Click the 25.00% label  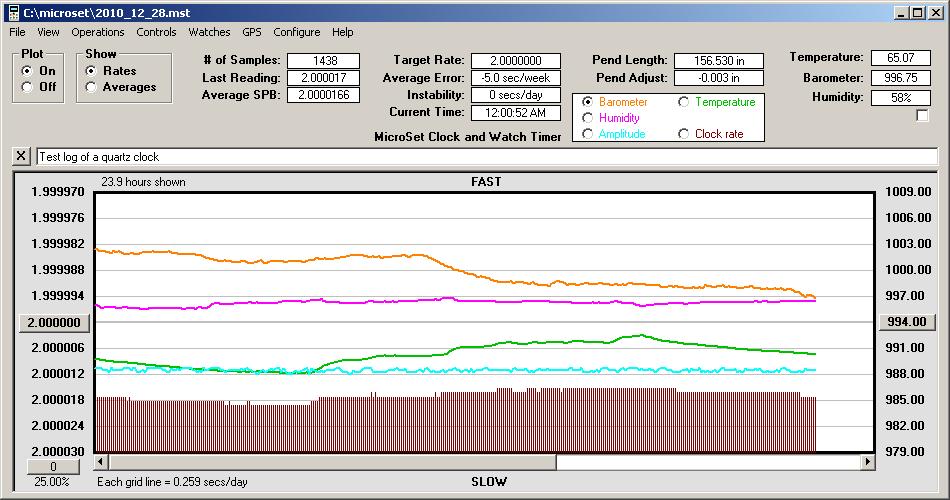click(x=51, y=482)
